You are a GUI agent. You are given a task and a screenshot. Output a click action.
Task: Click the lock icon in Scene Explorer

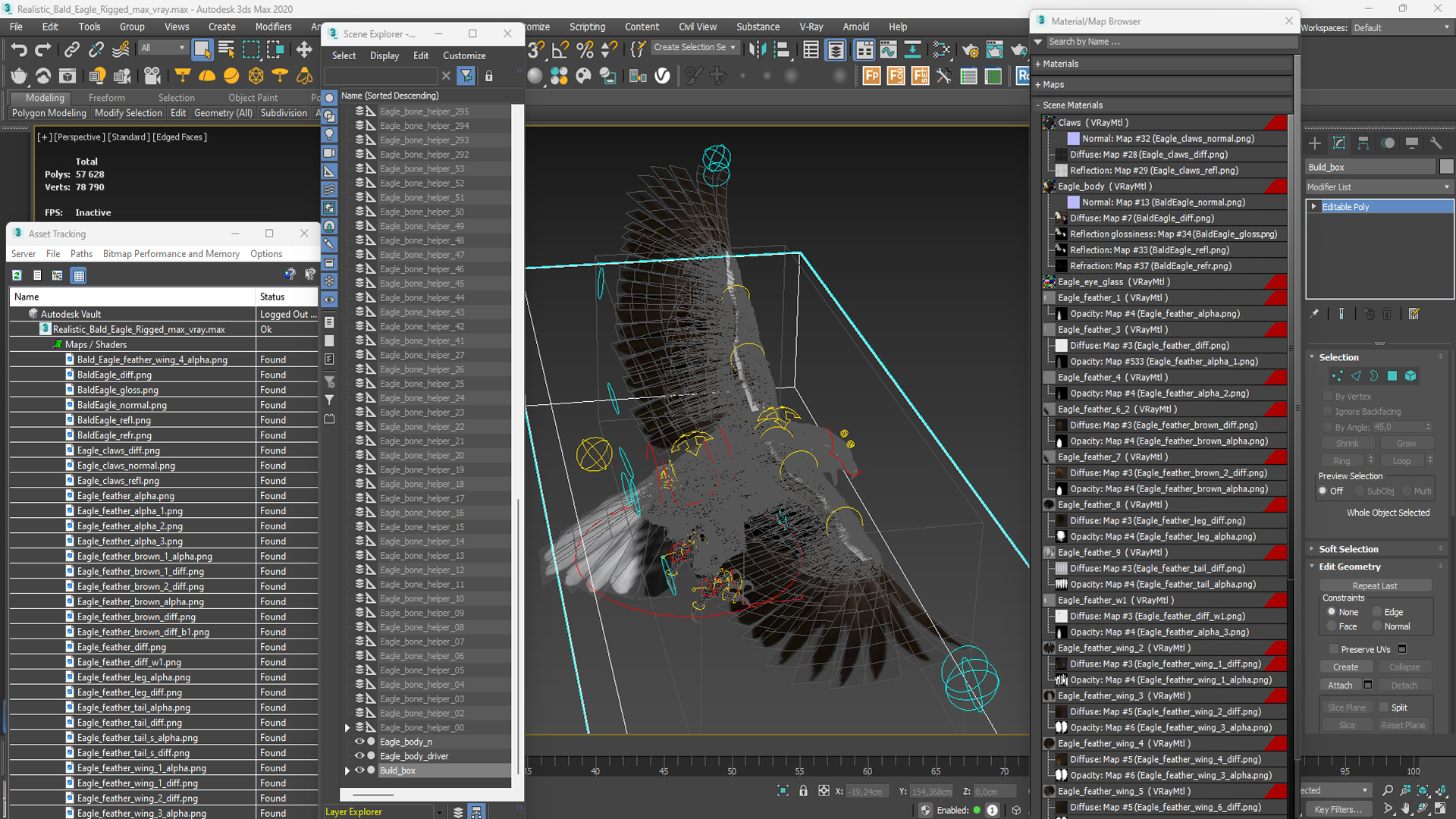(489, 76)
